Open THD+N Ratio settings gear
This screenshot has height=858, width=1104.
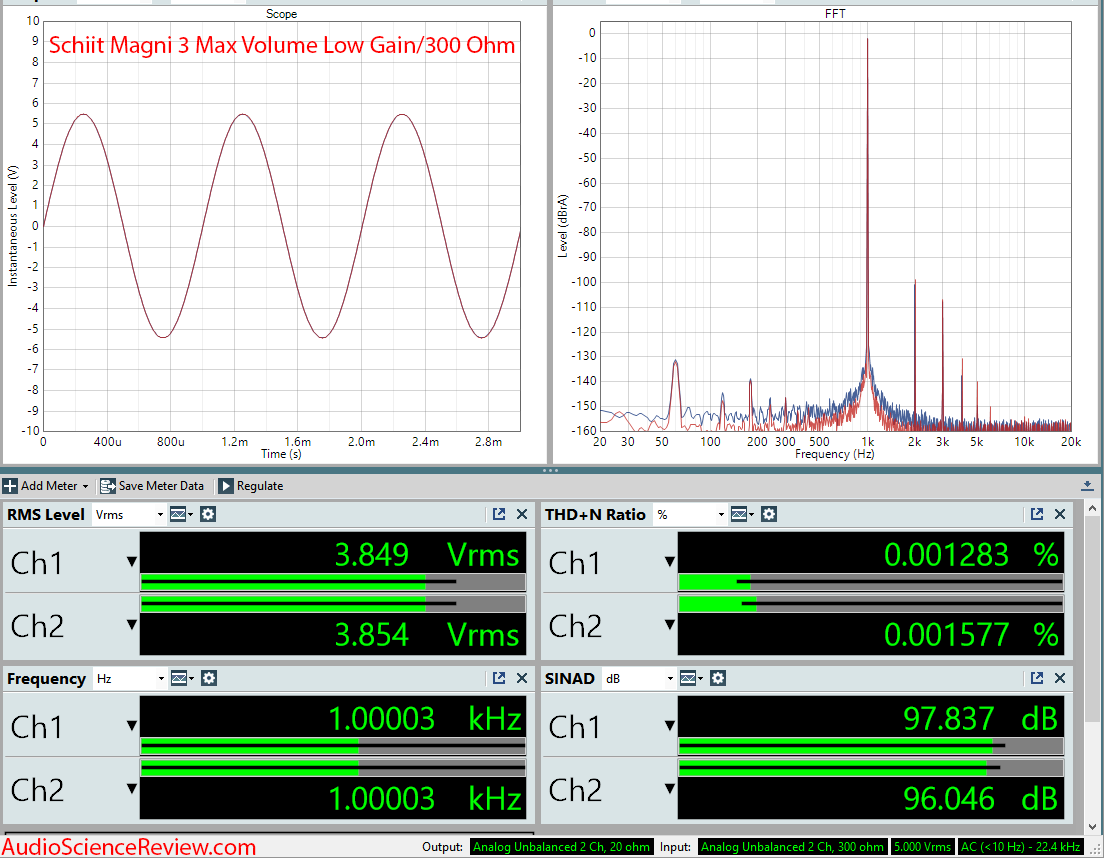click(x=769, y=515)
